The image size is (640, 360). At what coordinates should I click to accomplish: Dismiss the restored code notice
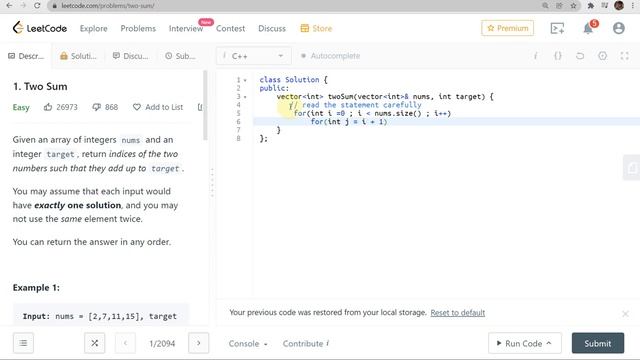coord(625,313)
